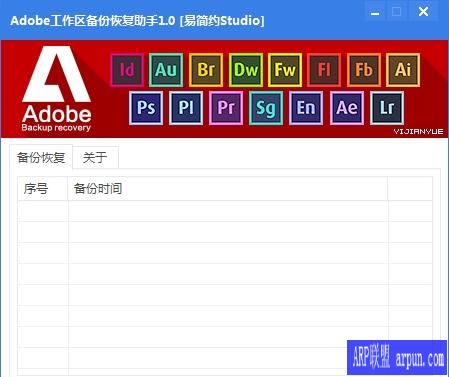
Task: Select the Photoshop (Ps) icon
Action: tap(146, 108)
